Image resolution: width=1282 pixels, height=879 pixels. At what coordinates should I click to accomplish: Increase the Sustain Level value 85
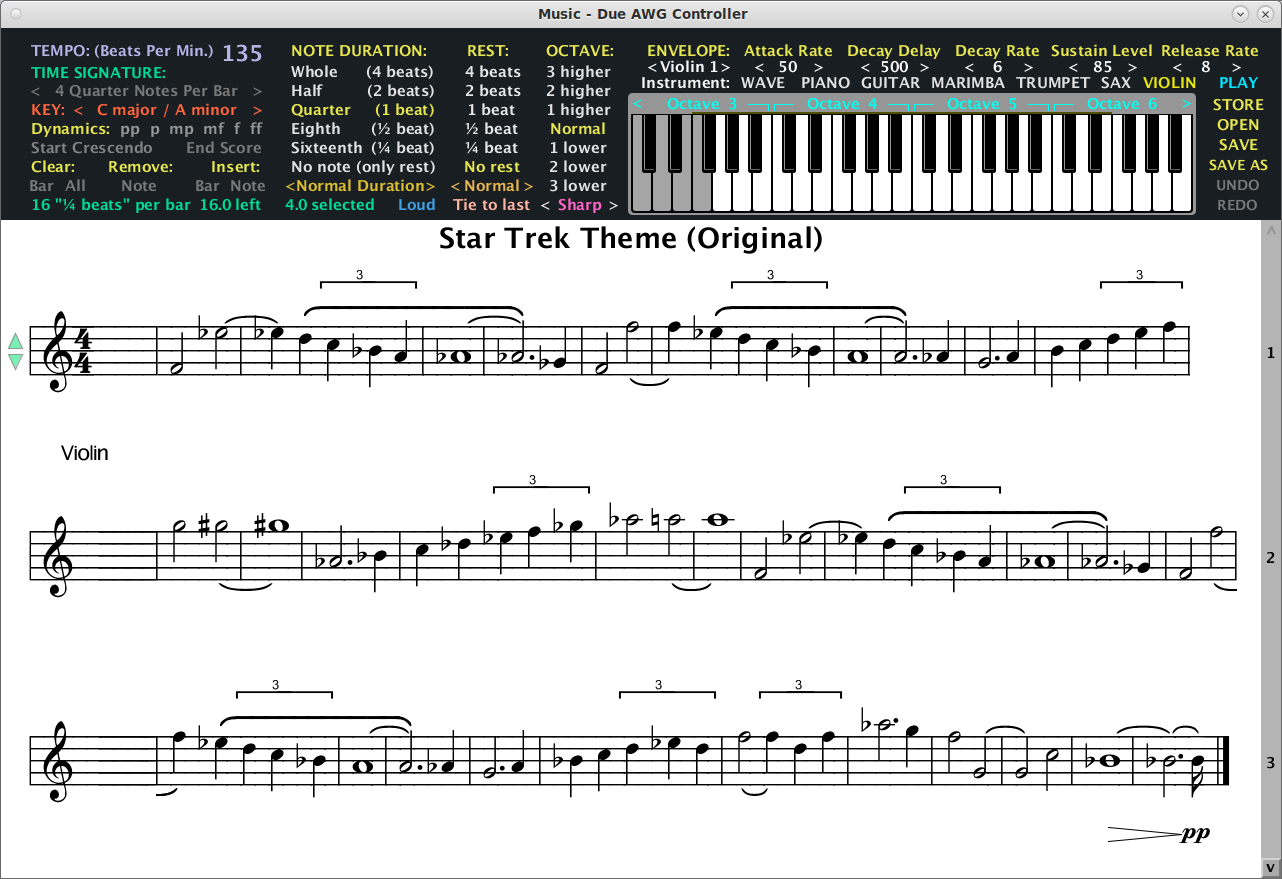coord(1132,67)
